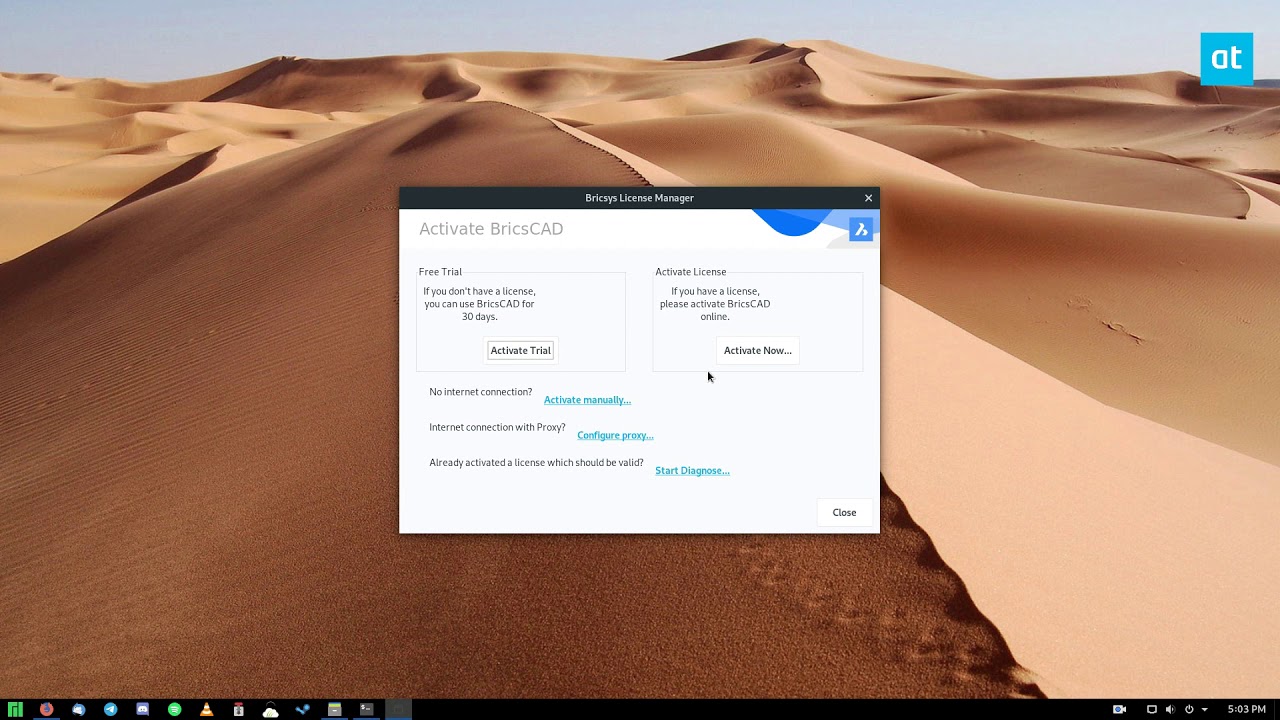The width and height of the screenshot is (1280, 720).
Task: Click the power icon in system tray
Action: [x=1189, y=709]
